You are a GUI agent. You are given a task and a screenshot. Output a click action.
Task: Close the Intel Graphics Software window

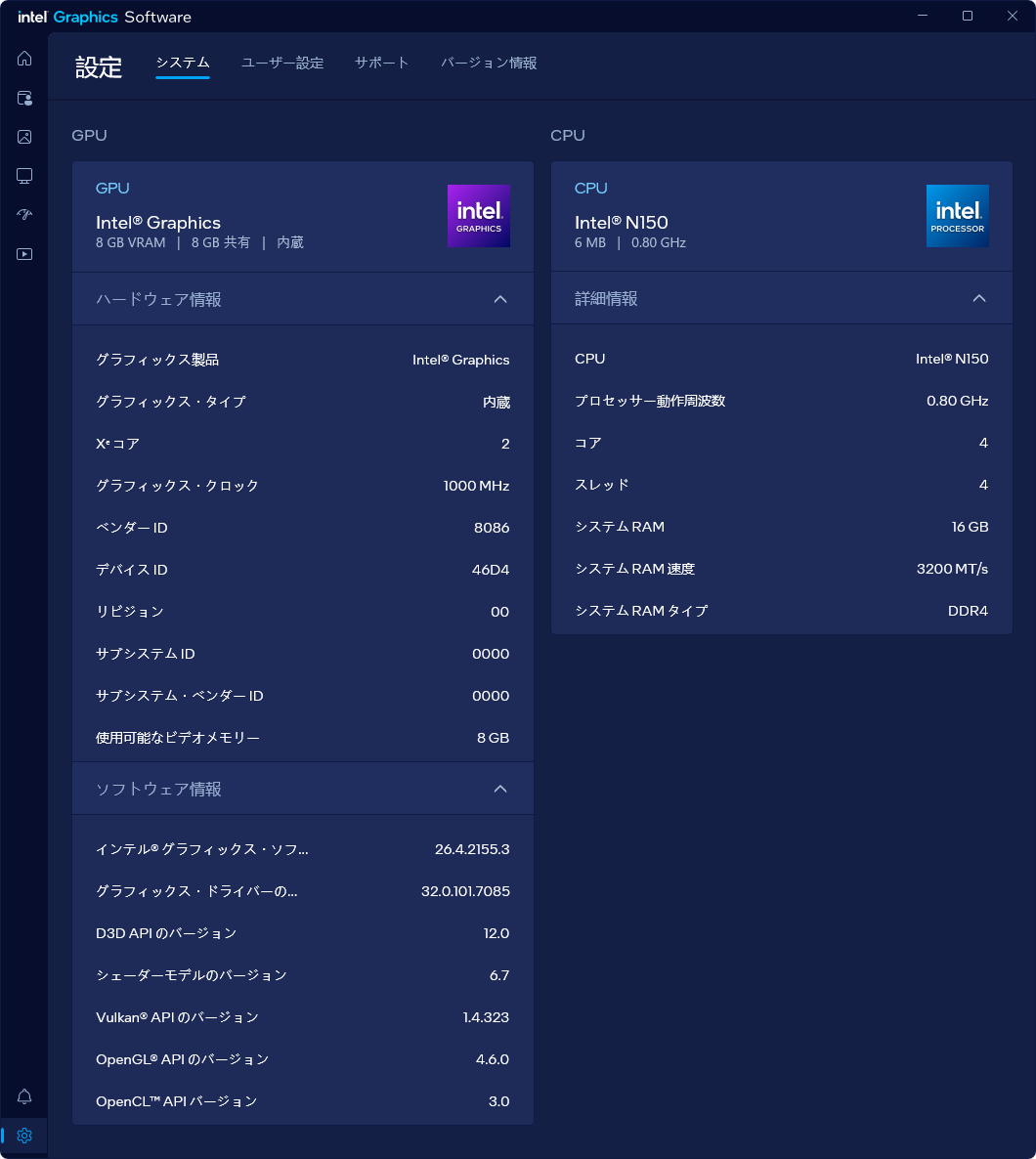[x=1013, y=16]
